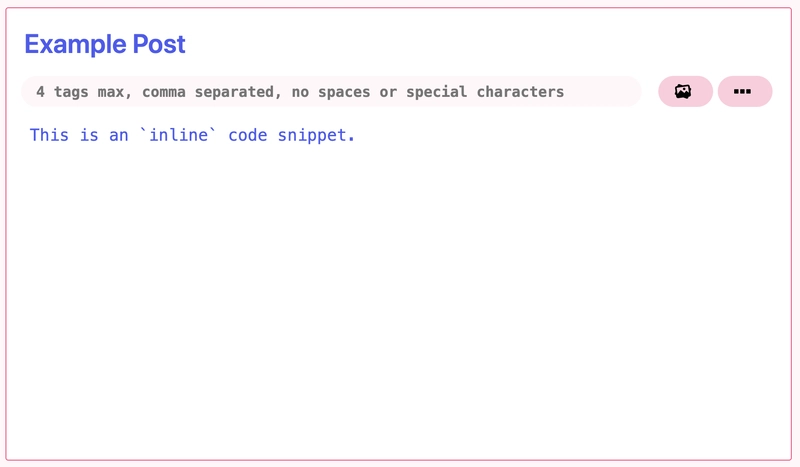Open the three-dot more options menu
The image size is (800, 467).
click(x=745, y=91)
